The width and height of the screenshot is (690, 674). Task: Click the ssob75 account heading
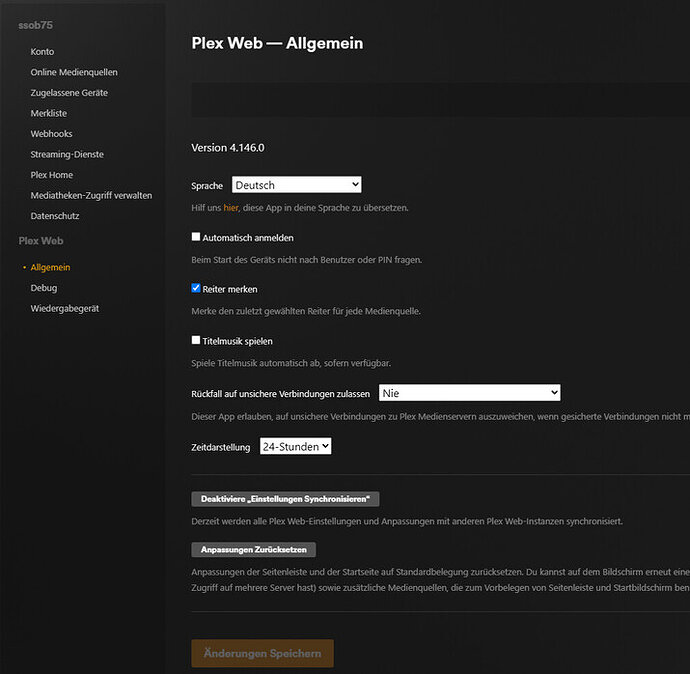tap(35, 26)
